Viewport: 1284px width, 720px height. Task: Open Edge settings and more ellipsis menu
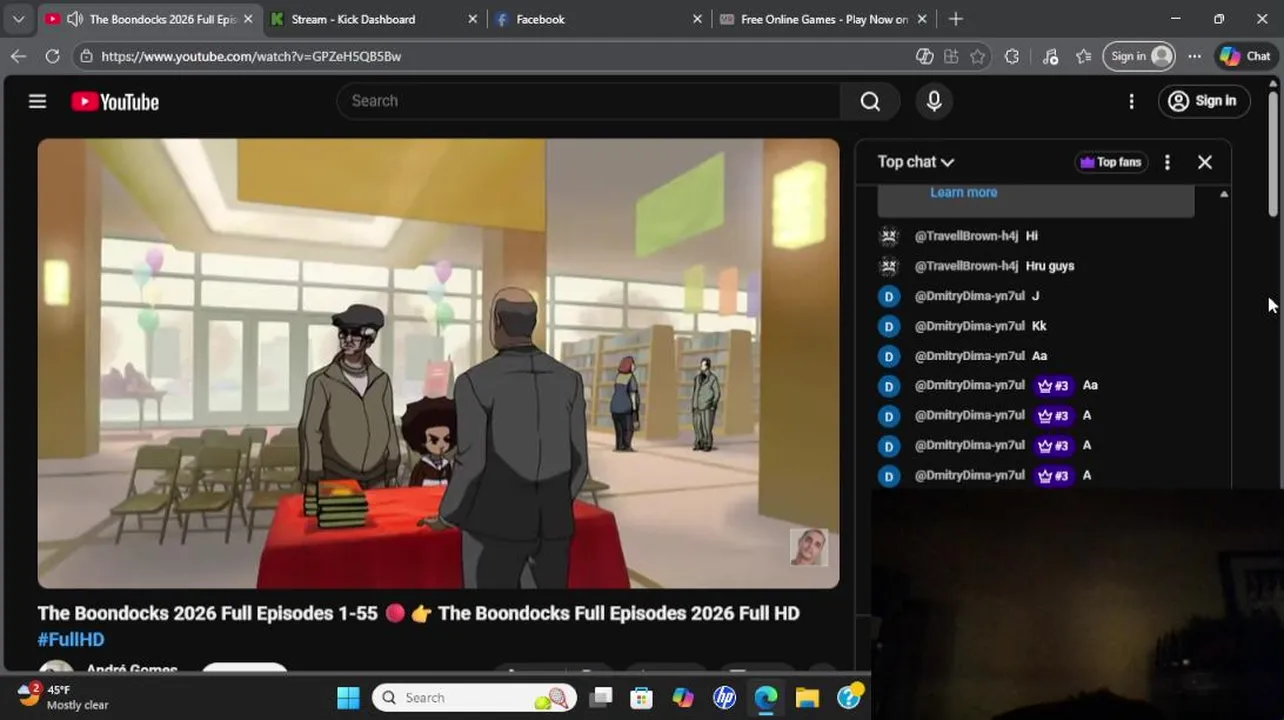coord(1194,56)
